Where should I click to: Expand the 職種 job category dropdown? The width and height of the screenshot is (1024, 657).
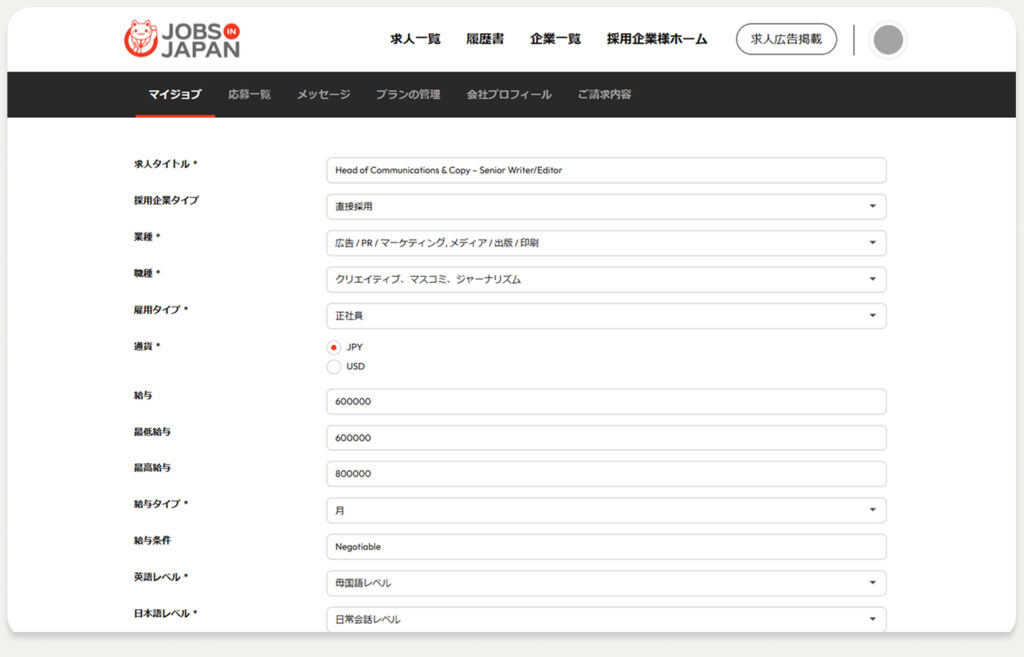(606, 280)
